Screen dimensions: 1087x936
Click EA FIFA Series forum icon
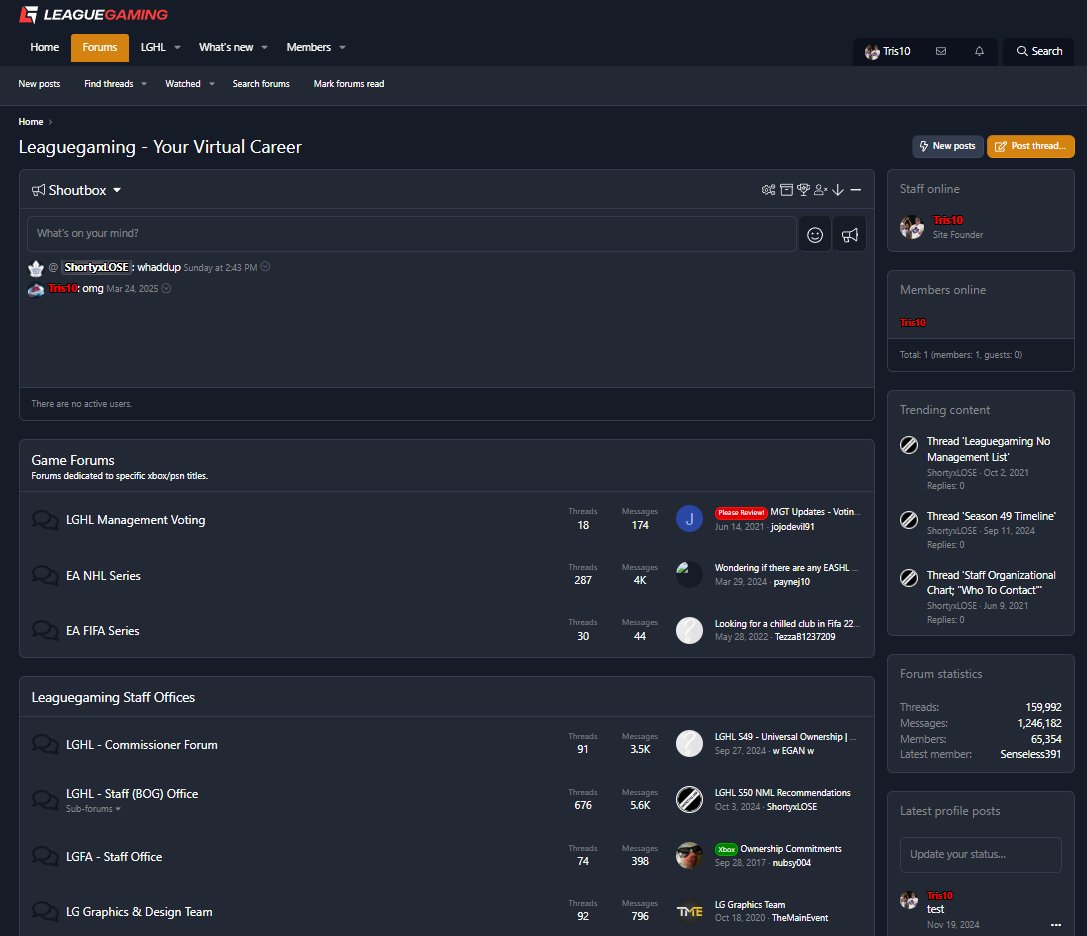pyautogui.click(x=45, y=630)
